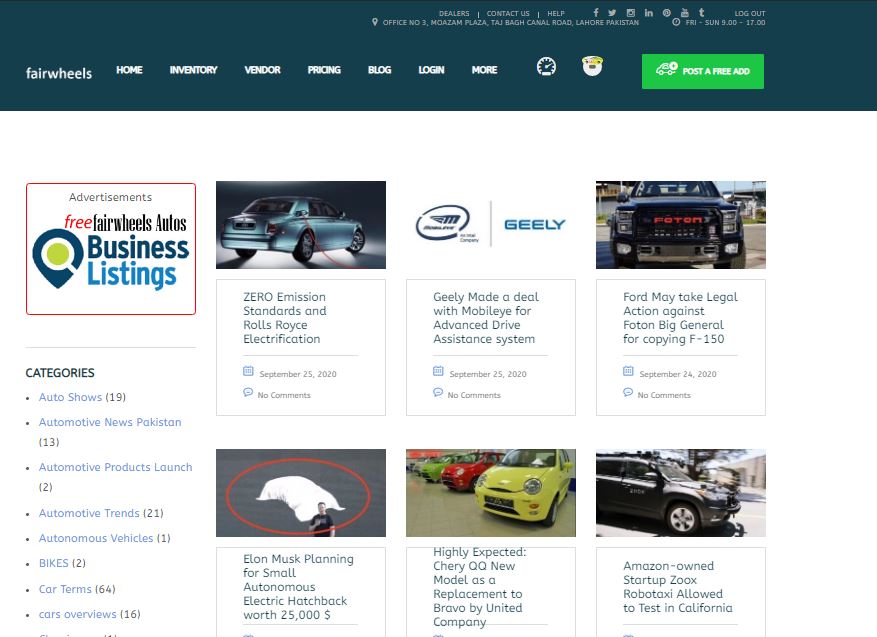877x637 pixels.
Task: Select the Automotive Products Launch category
Action: (x=115, y=467)
